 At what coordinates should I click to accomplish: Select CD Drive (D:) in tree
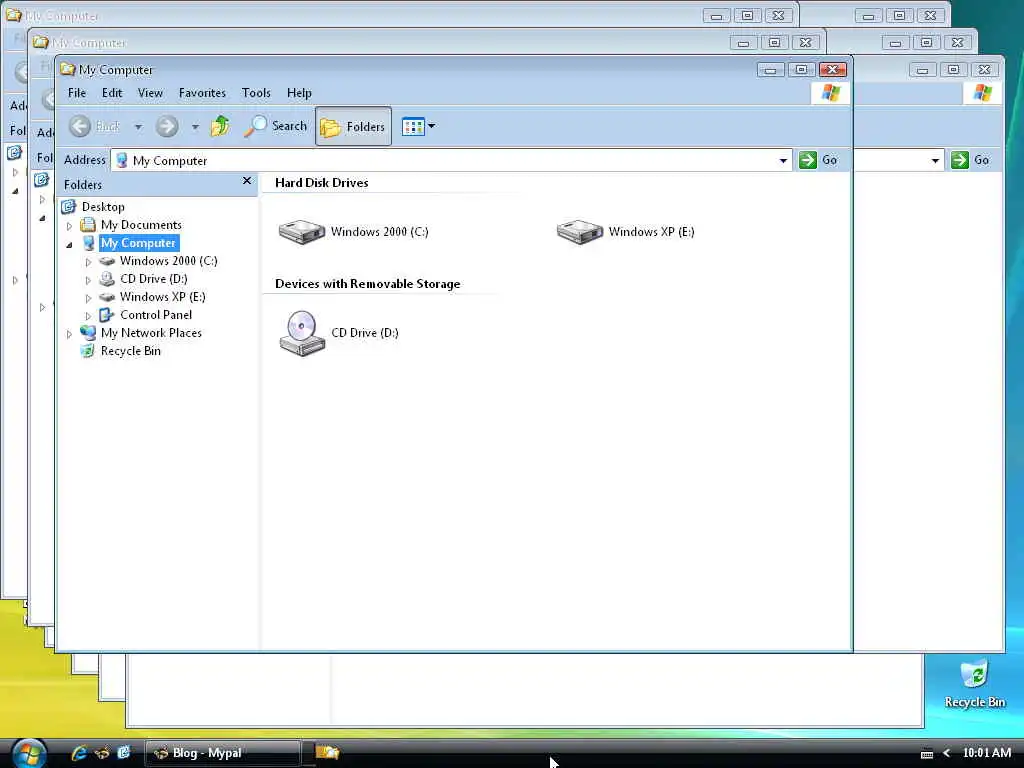click(x=153, y=279)
